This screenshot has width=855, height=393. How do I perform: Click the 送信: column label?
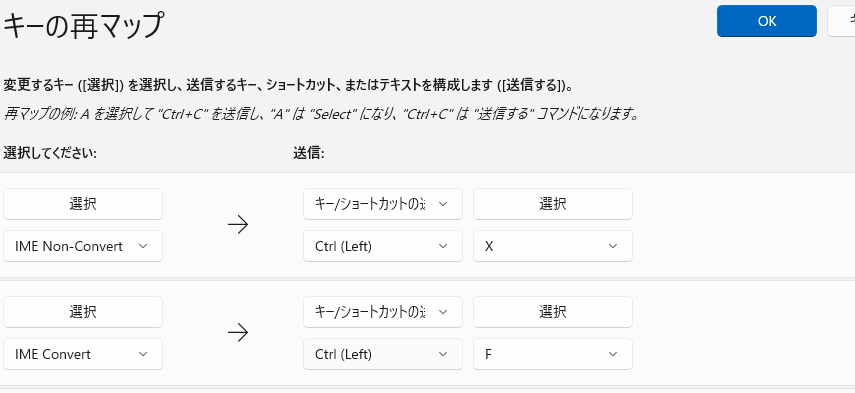309,154
